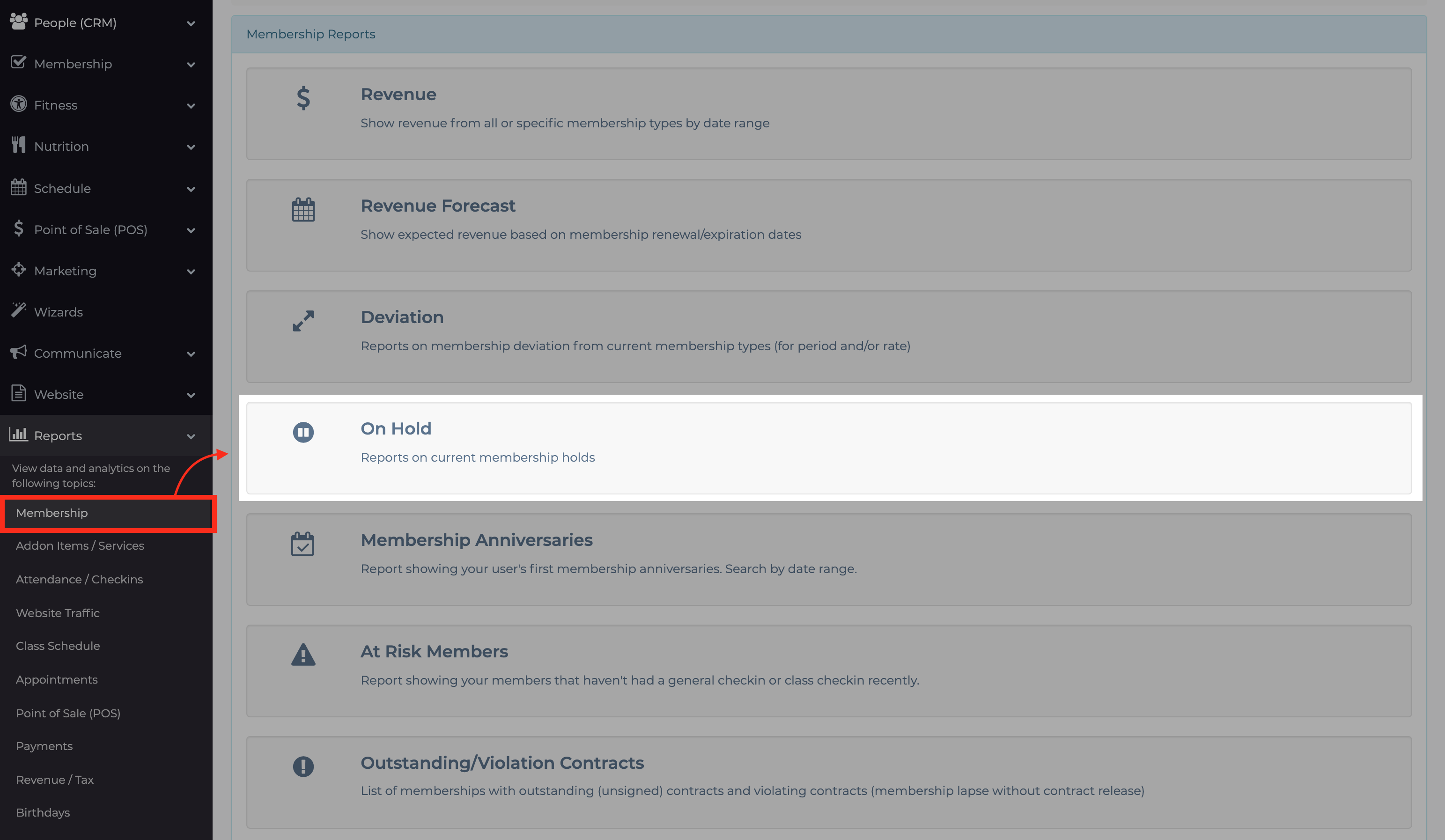The height and width of the screenshot is (840, 1445).
Task: Click the People (CRM) group icon
Action: coord(18,22)
